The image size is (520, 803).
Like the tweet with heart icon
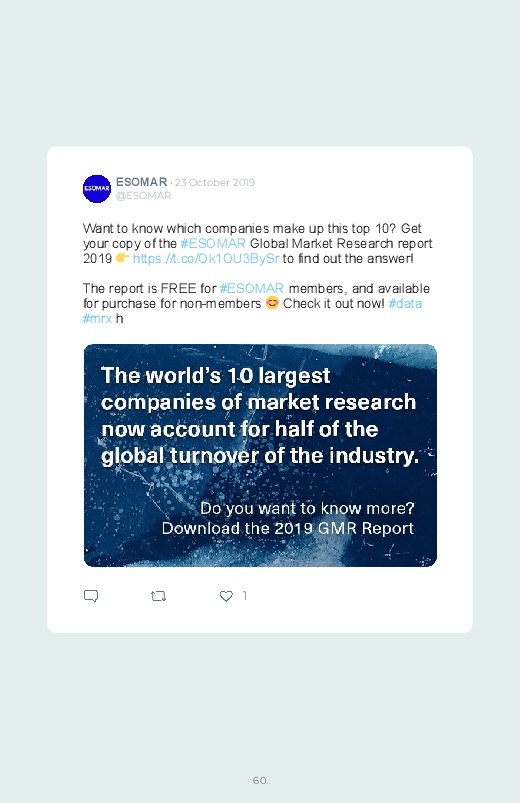click(x=226, y=596)
